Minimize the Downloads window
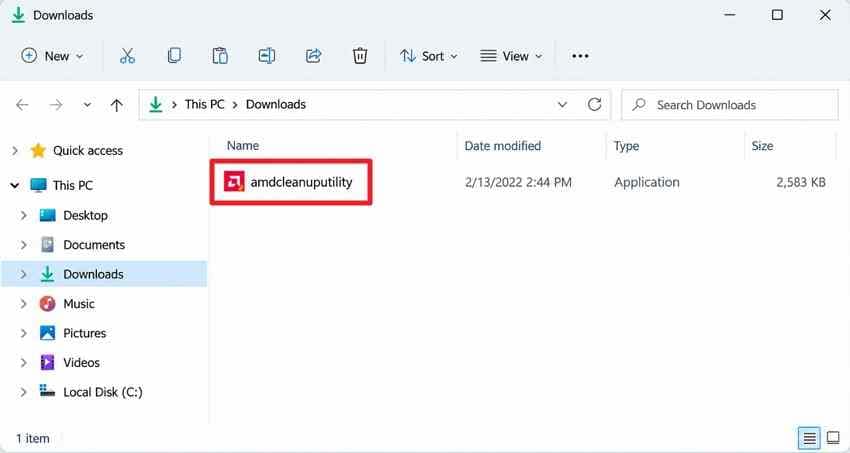The image size is (850, 453). click(730, 15)
